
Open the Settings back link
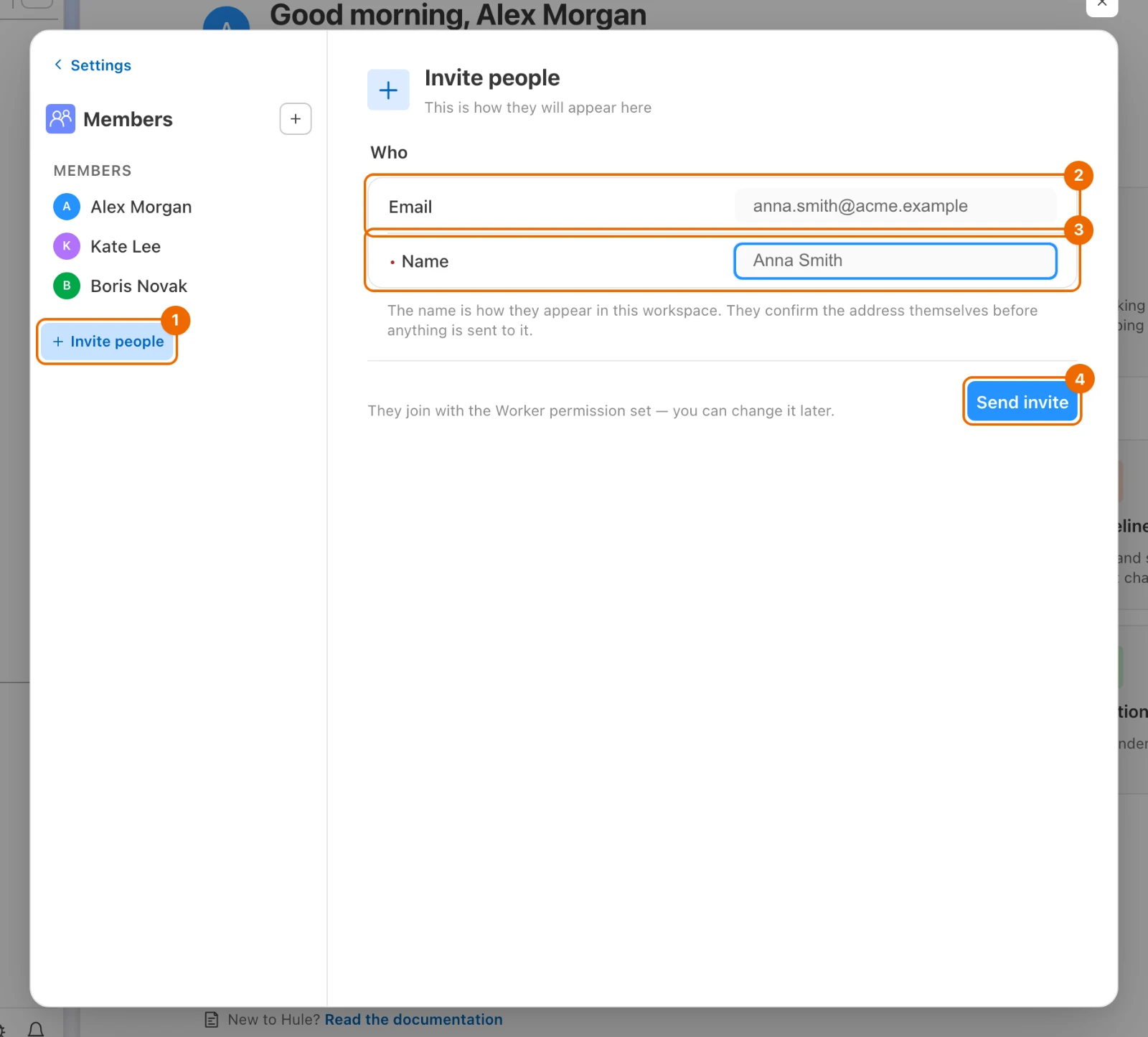click(x=100, y=65)
